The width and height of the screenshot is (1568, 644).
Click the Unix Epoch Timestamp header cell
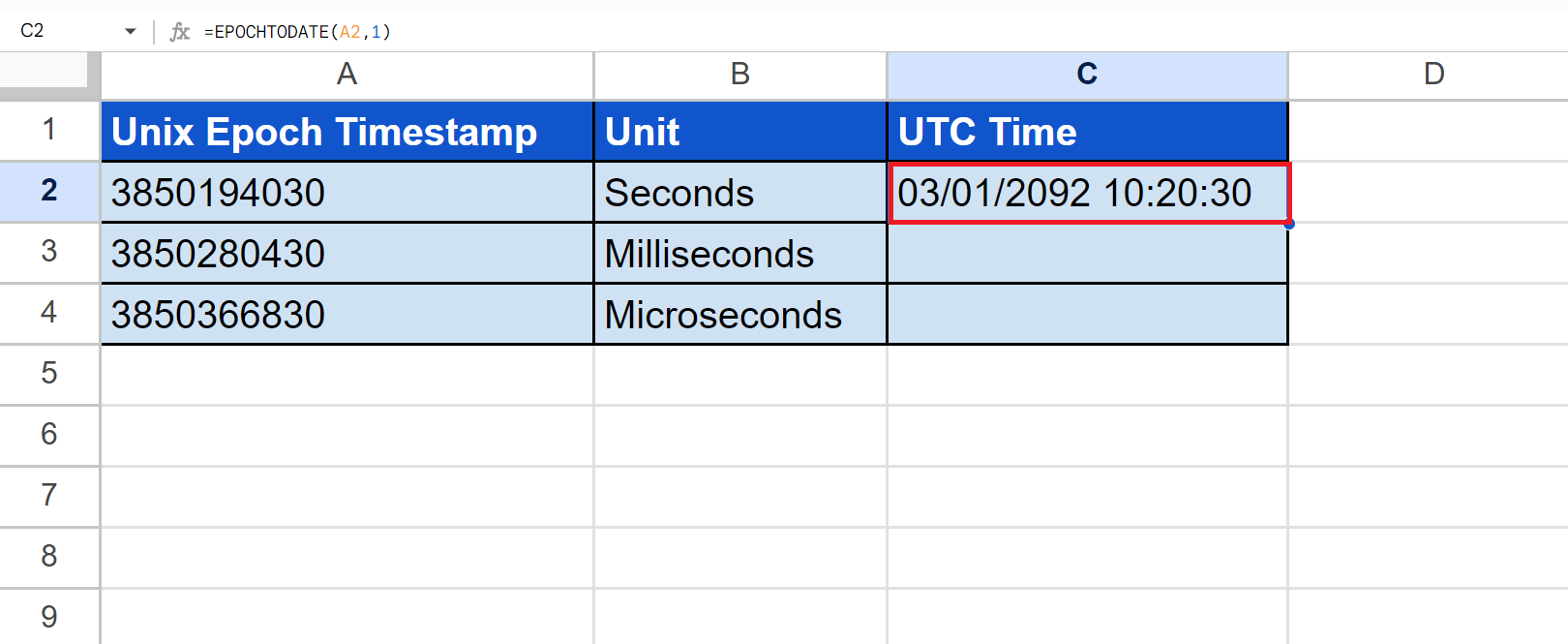347,132
